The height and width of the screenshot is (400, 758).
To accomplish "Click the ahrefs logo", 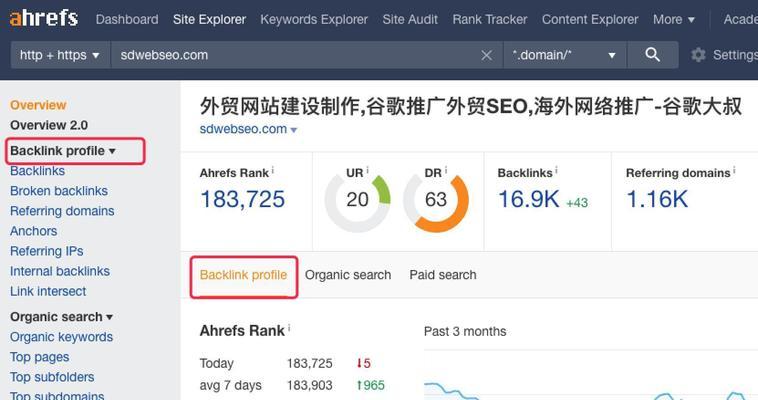I will pyautogui.click(x=44, y=18).
